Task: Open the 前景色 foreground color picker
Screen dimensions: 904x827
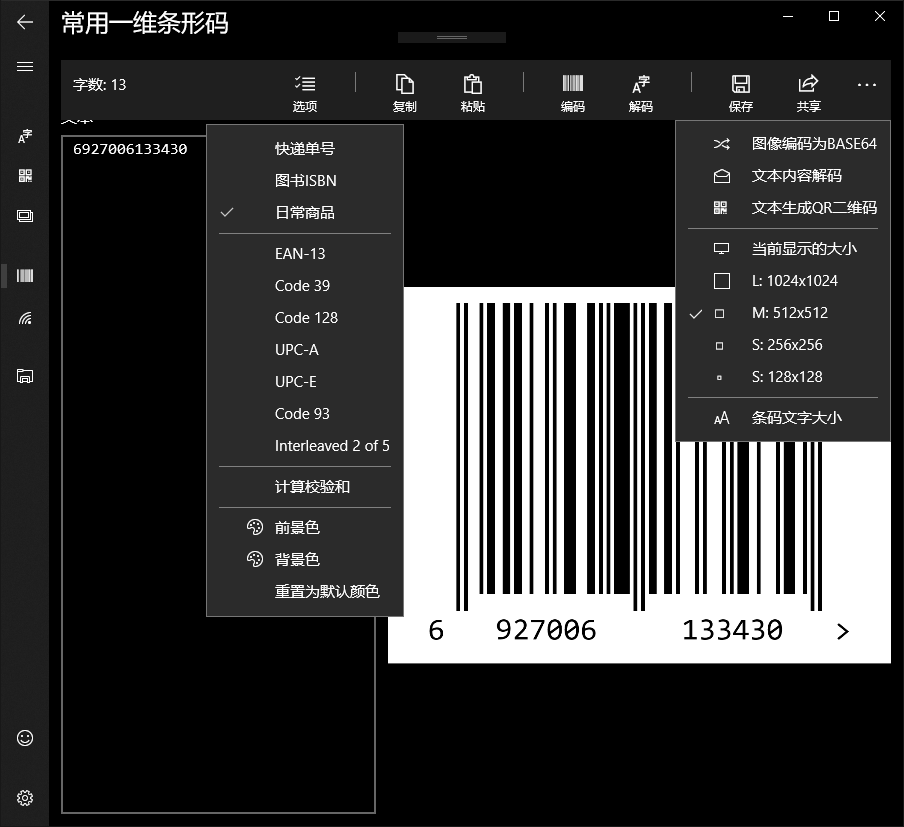Action: (x=305, y=528)
